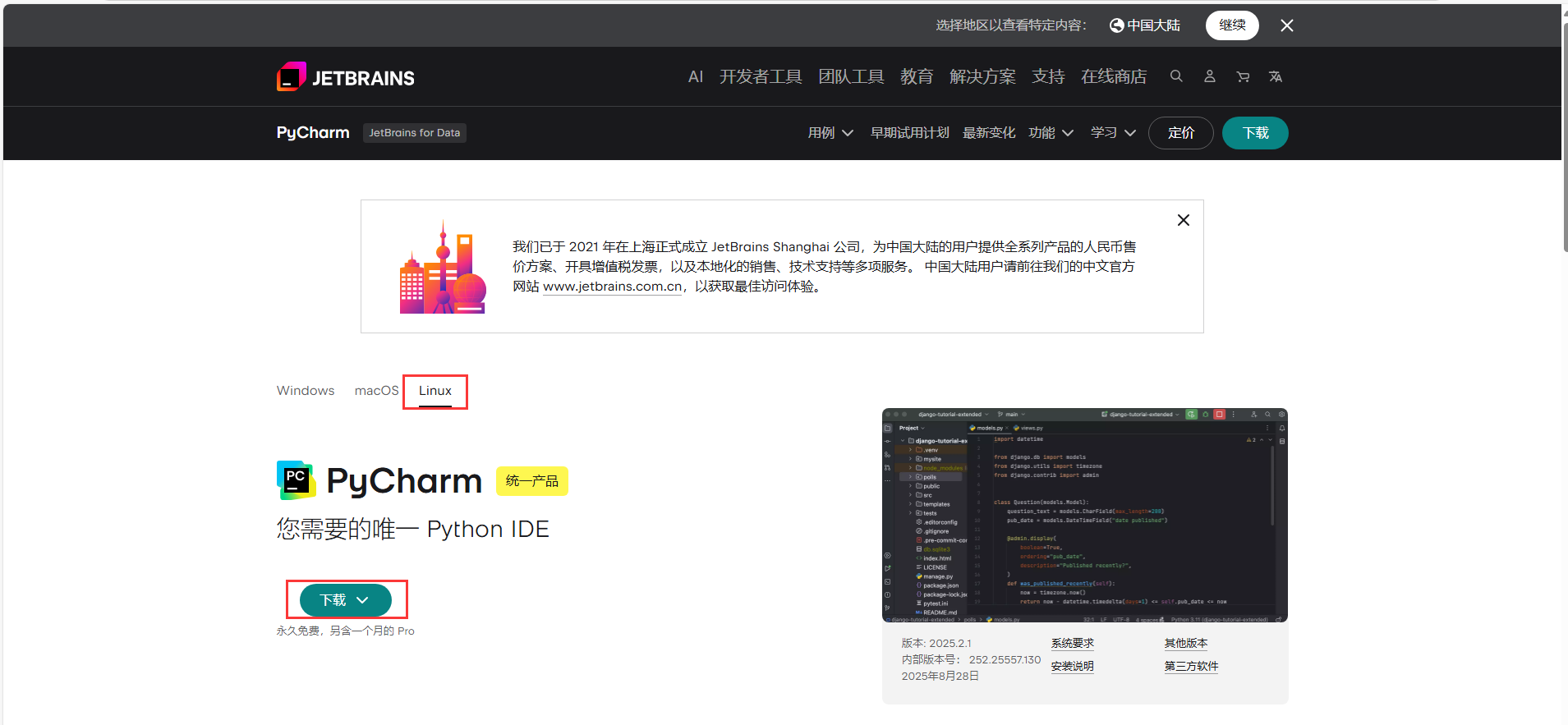Open the 其他版本 link

click(1186, 644)
